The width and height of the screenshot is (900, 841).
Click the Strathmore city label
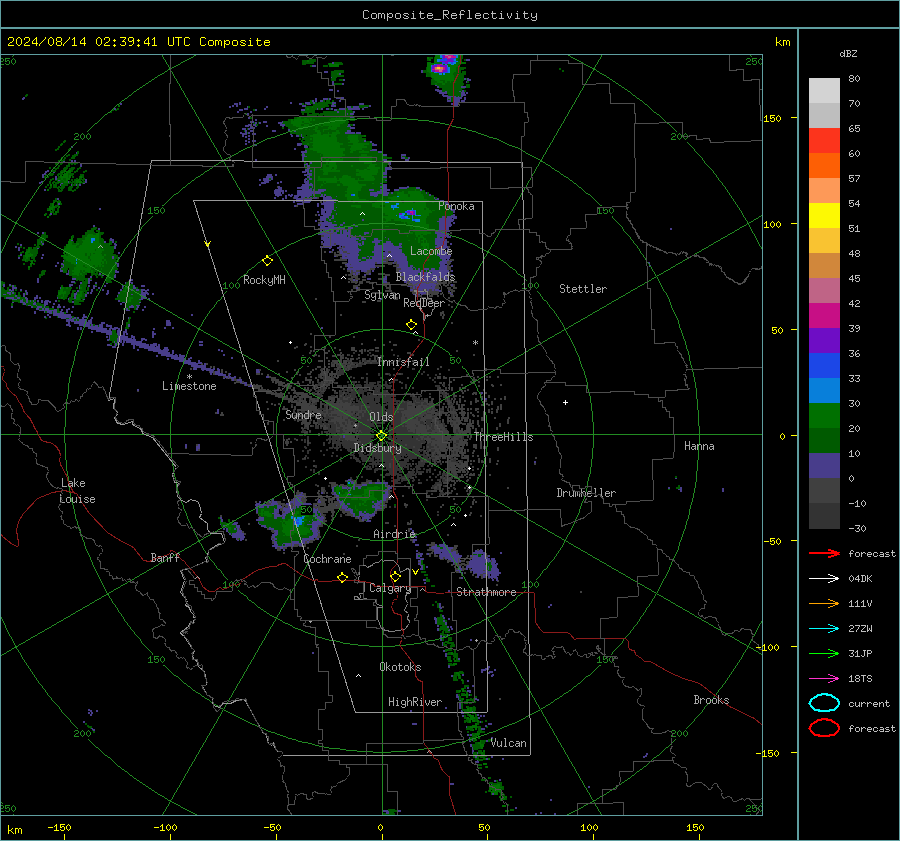486,592
